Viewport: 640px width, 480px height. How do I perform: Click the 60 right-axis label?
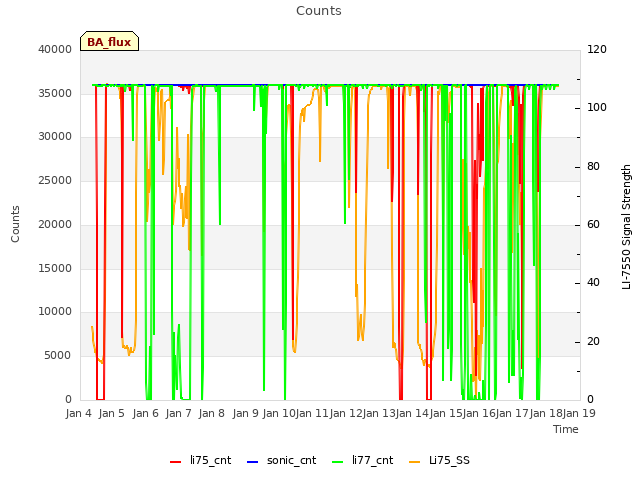click(593, 224)
